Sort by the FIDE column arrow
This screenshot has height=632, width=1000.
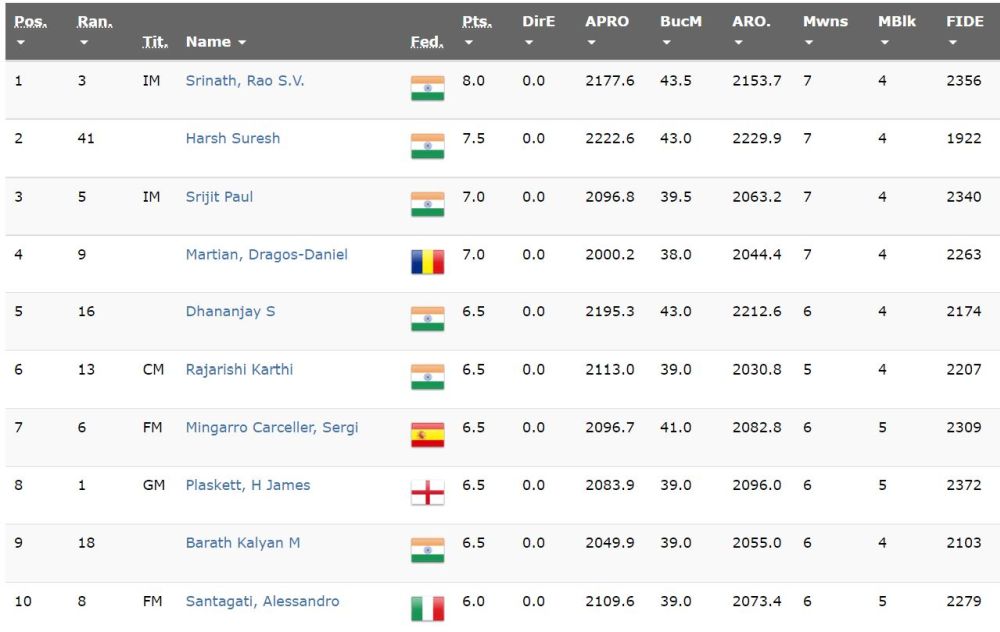952,43
